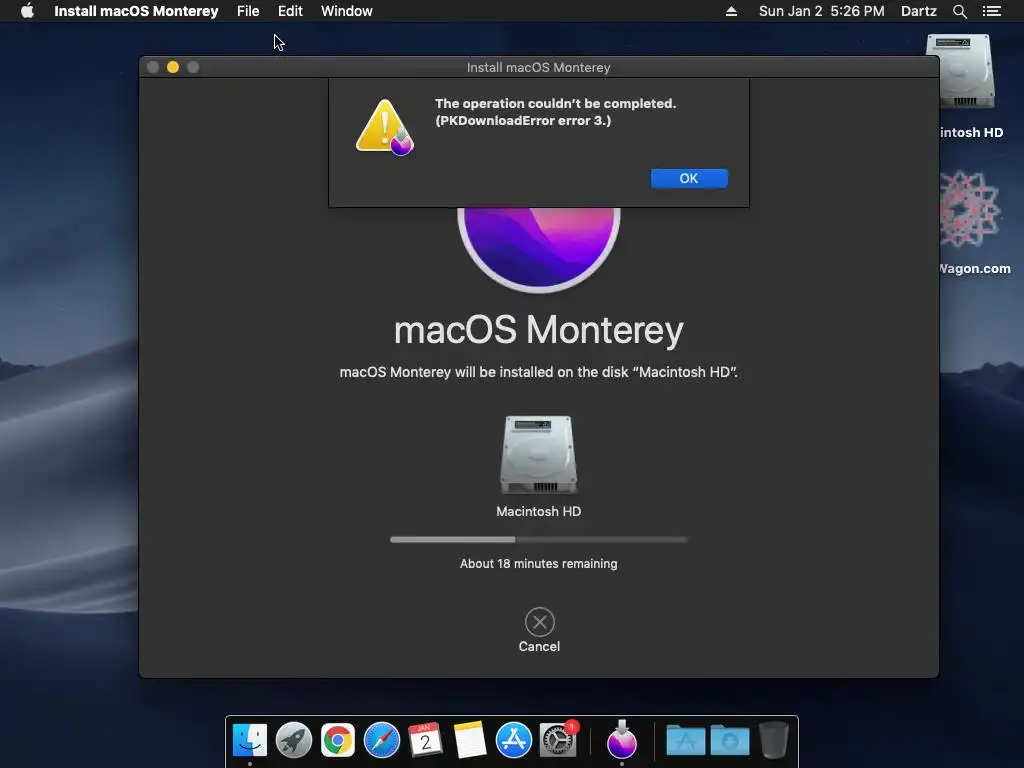Screen dimensions: 1024x768
Task: Open Calendar from the Dock
Action: (426, 741)
